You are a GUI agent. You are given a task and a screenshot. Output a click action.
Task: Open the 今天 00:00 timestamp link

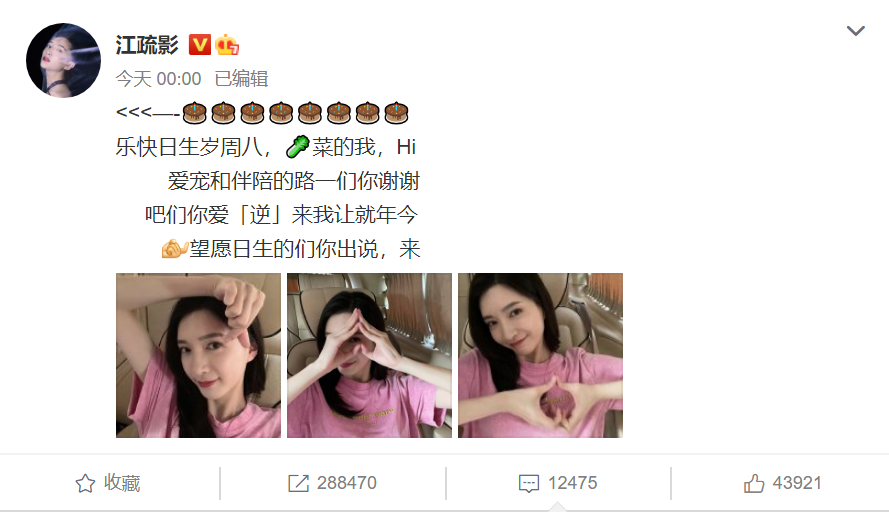158,79
